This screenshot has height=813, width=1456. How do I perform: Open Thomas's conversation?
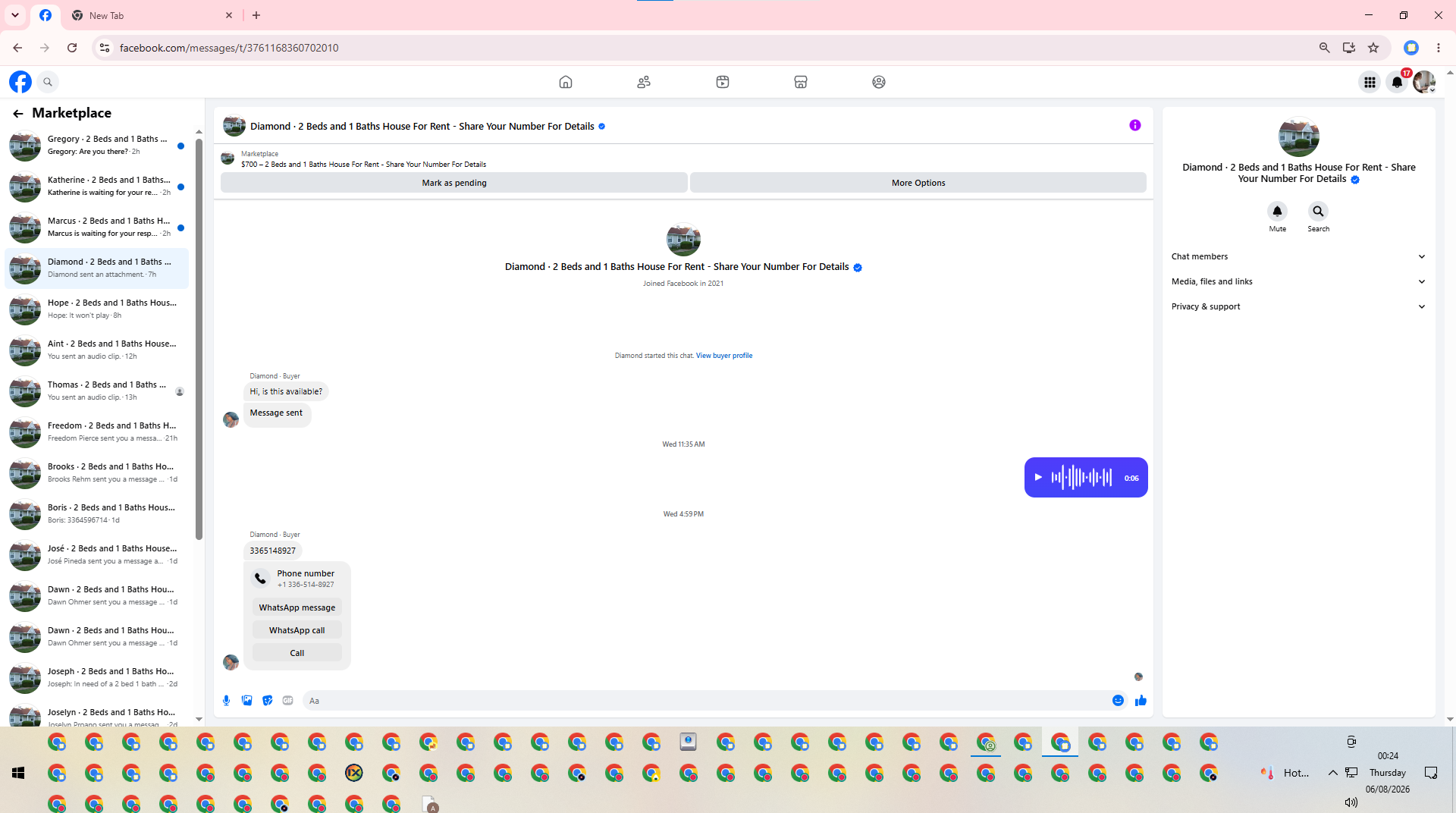[97, 391]
